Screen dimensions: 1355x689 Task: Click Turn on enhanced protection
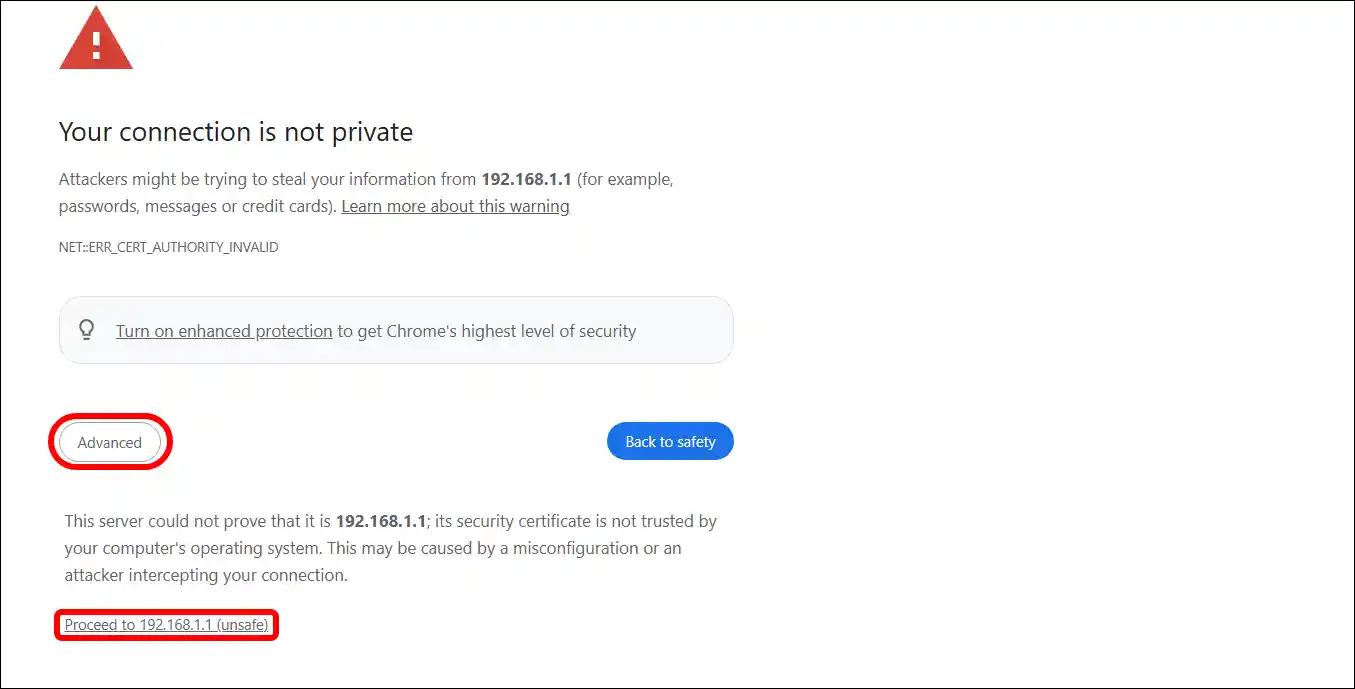pyautogui.click(x=224, y=331)
